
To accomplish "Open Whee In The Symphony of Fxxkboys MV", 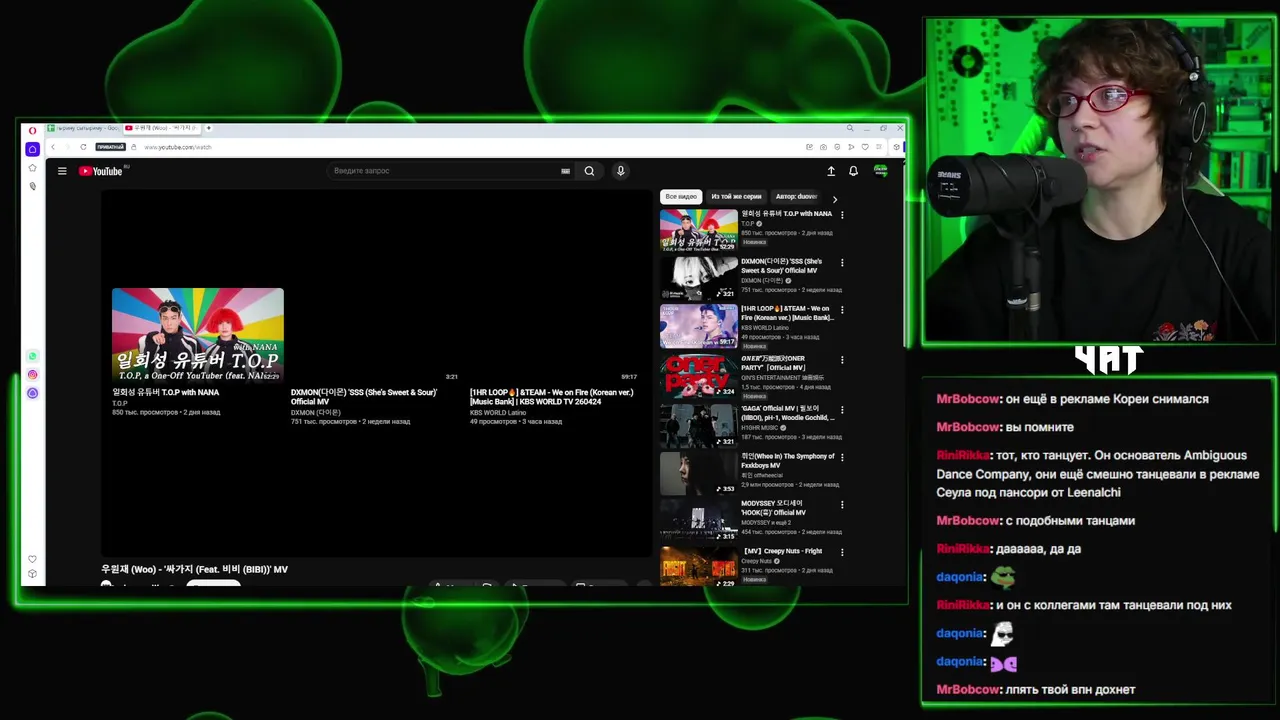I will click(787, 460).
